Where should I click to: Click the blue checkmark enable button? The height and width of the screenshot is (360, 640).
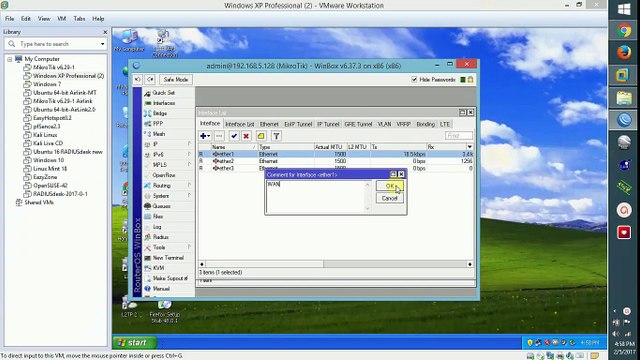point(234,136)
